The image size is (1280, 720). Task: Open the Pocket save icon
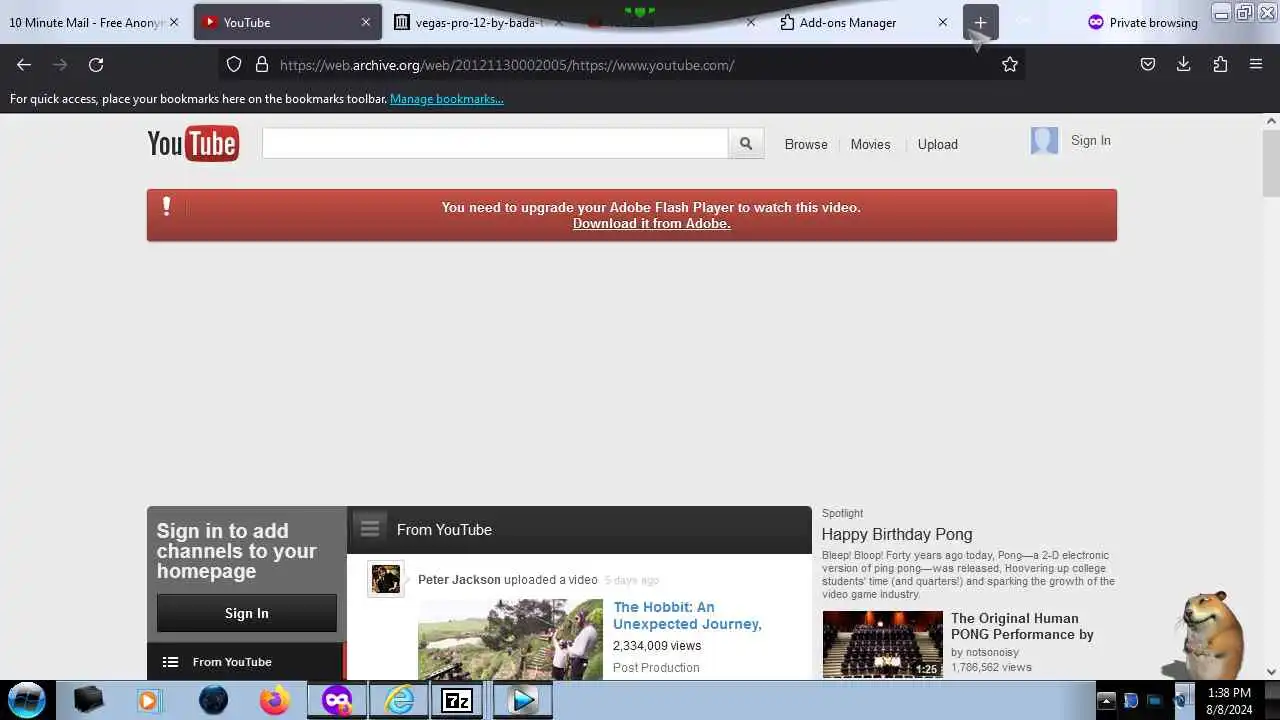click(1148, 64)
